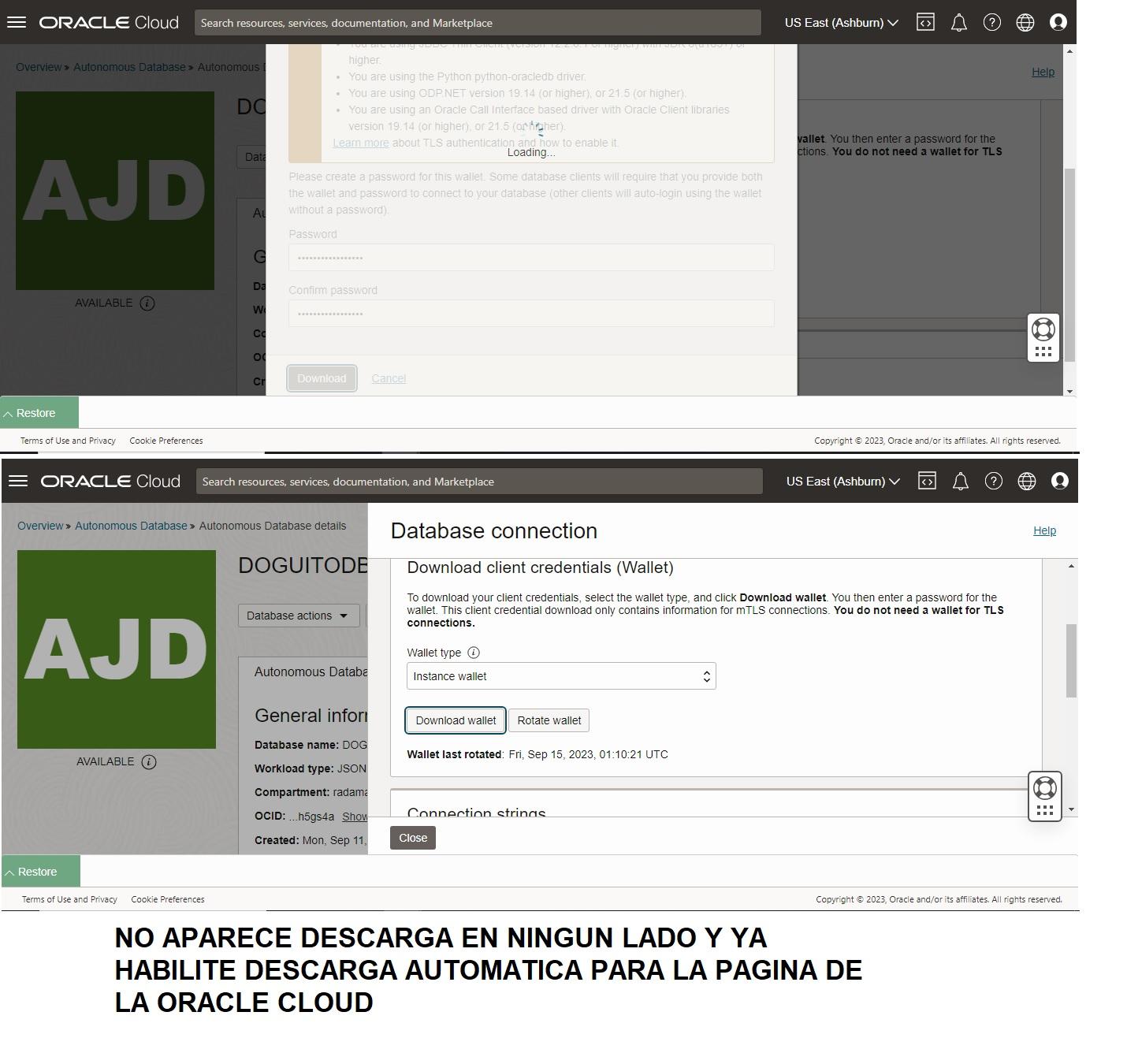Viewport: 1127px width, 1064px height.
Task: Open Cloud Shell developer tools icon in top window
Action: click(925, 22)
